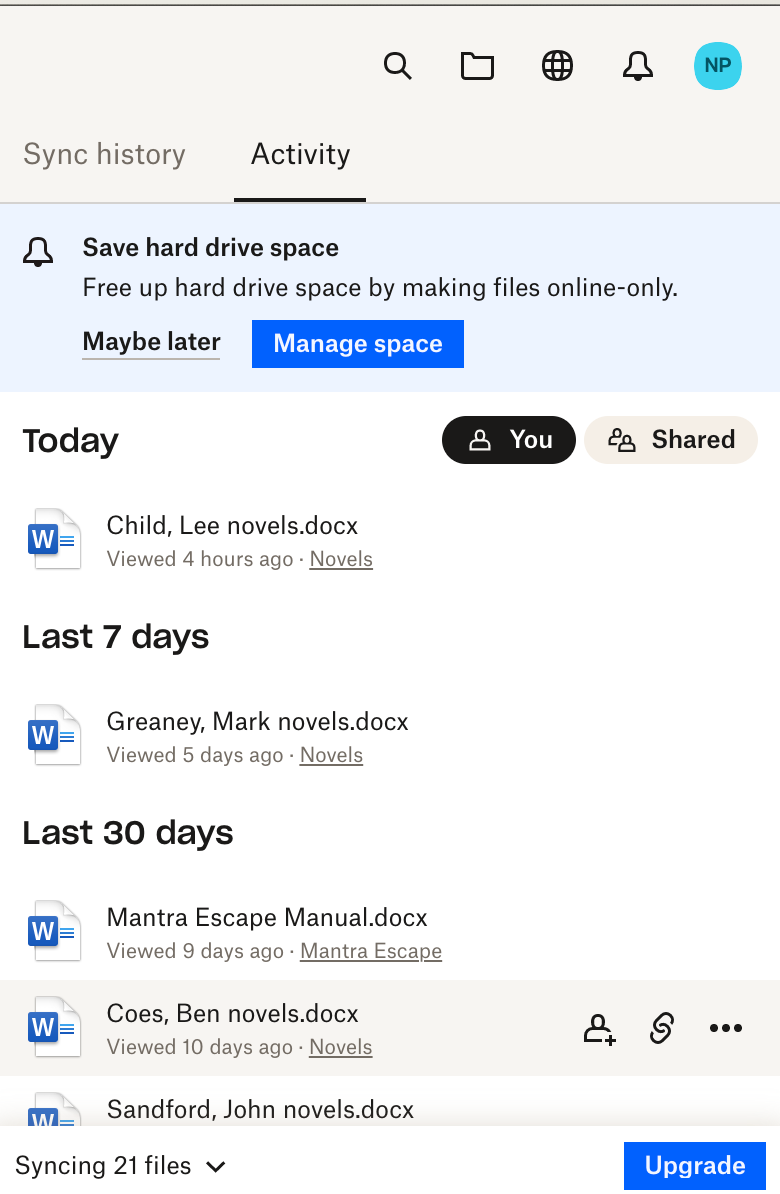
Task: Click Maybe later link
Action: tap(152, 342)
